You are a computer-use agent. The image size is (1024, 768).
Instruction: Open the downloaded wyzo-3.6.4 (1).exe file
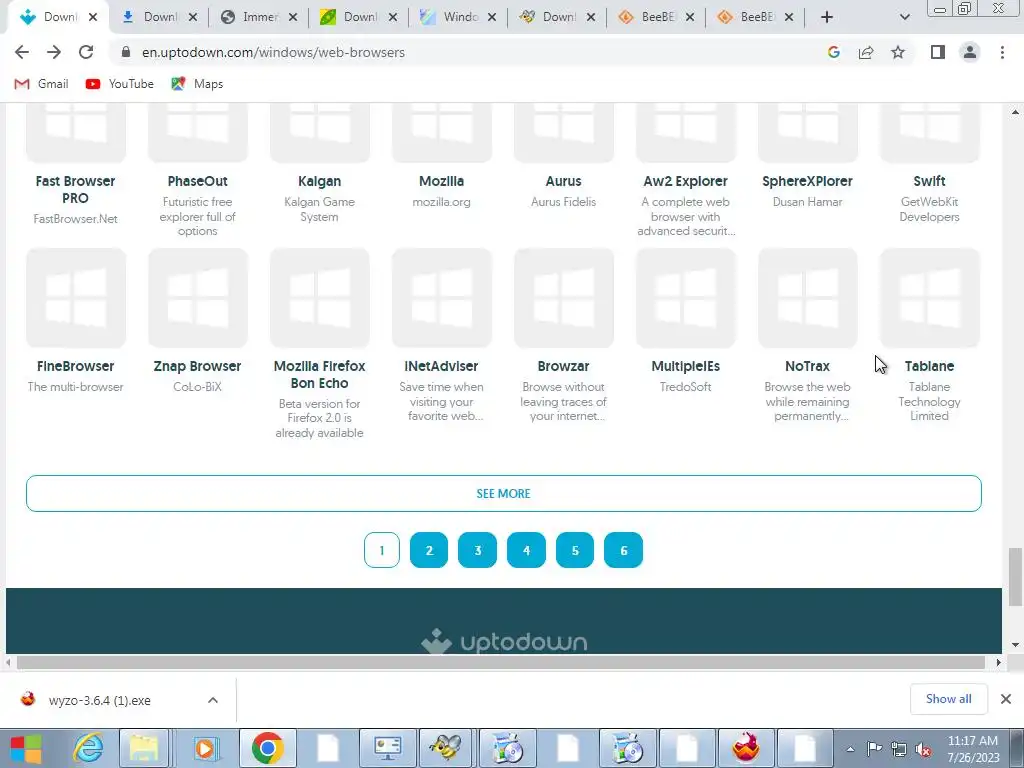tap(99, 700)
